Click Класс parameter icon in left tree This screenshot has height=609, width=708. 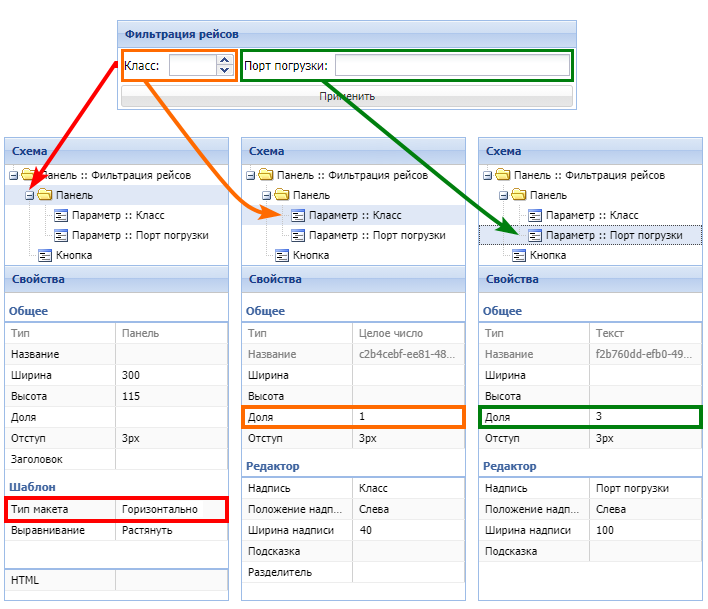(x=60, y=215)
